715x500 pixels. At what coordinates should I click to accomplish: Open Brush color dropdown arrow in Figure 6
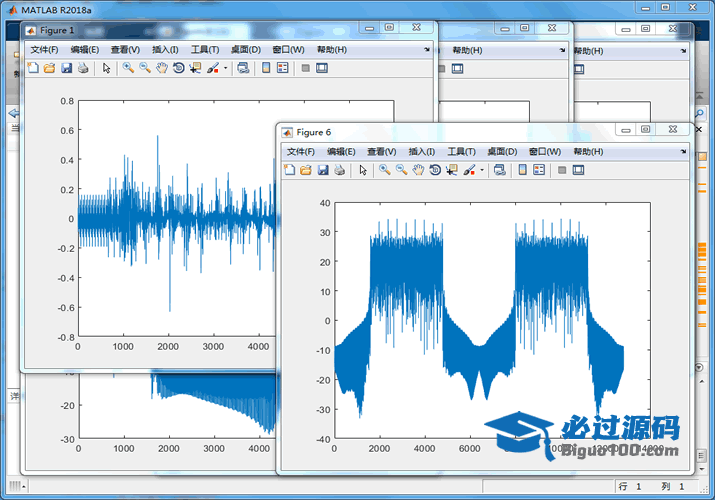(x=482, y=170)
